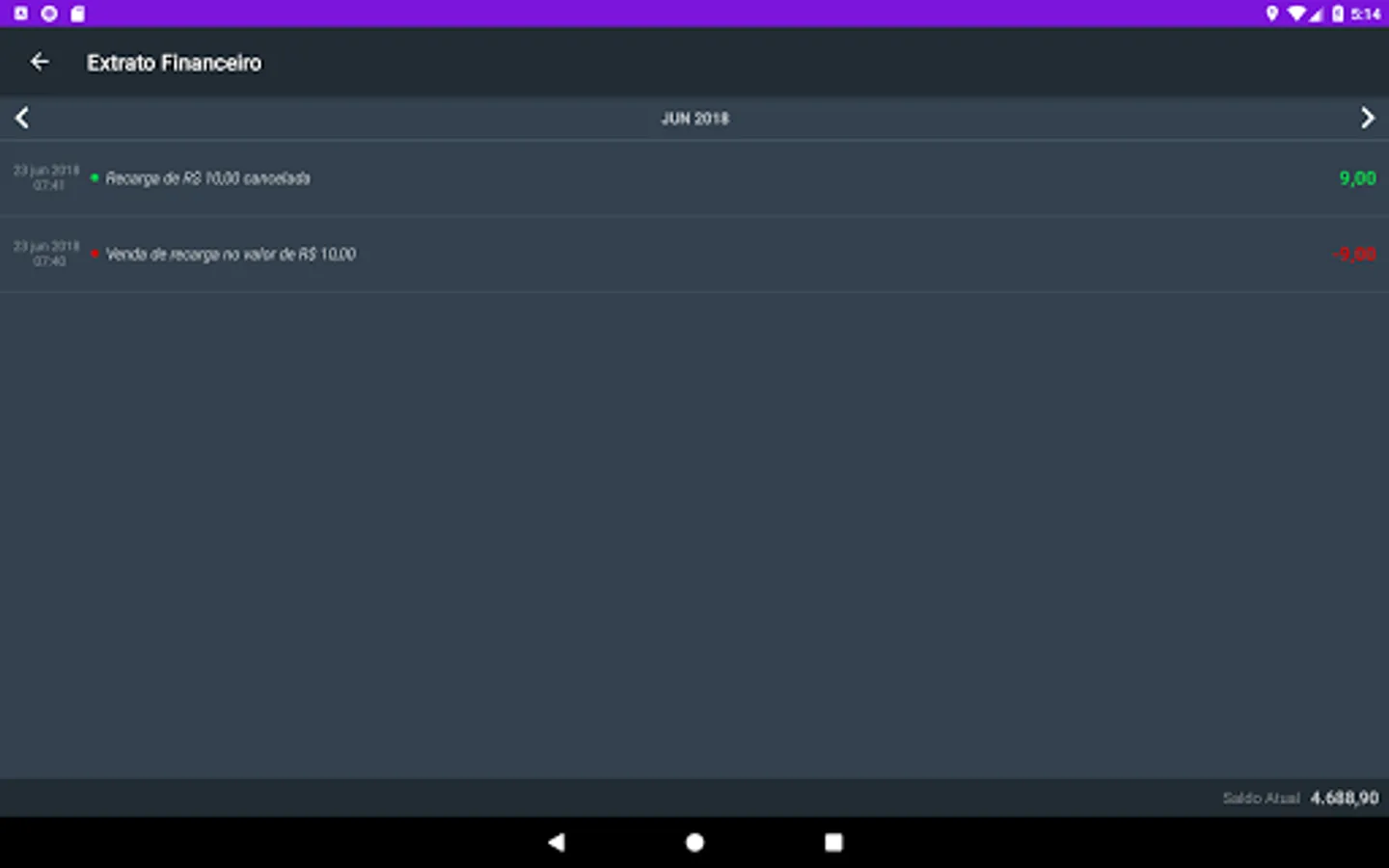Tap the red status dot on the Venda entry
This screenshot has width=1389, height=868.
pos(94,254)
